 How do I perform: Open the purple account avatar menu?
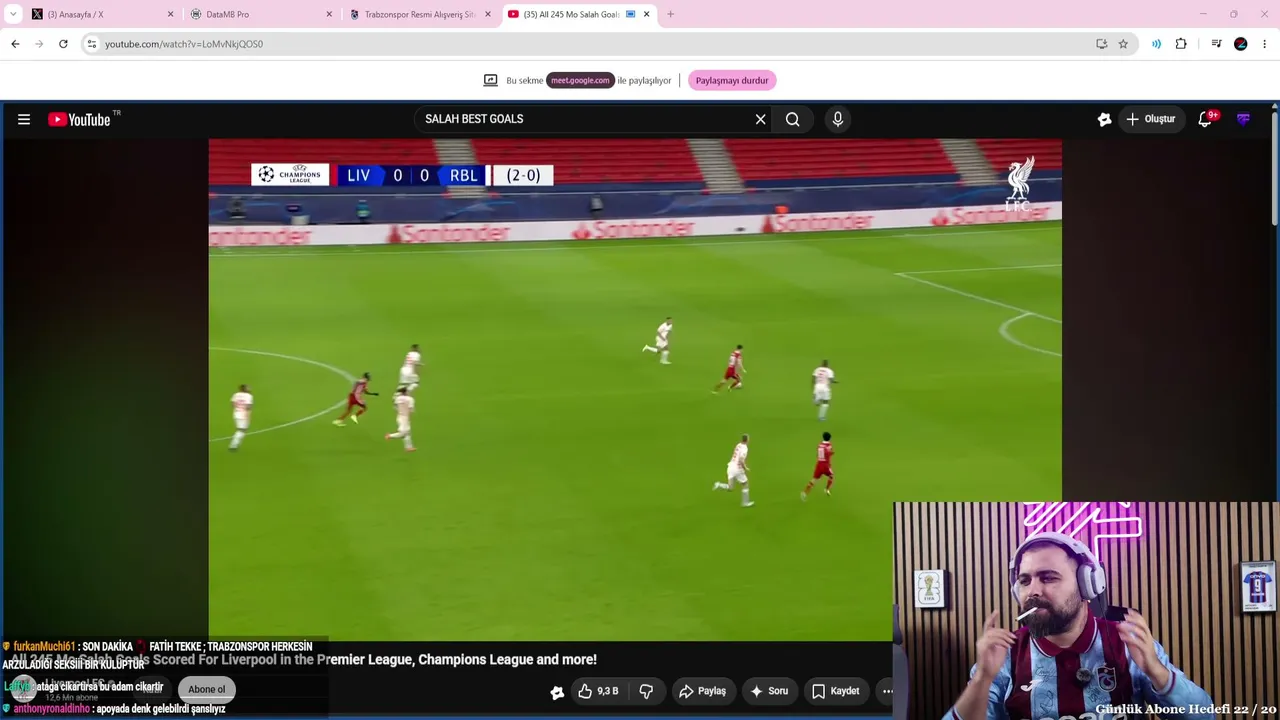tap(1243, 119)
